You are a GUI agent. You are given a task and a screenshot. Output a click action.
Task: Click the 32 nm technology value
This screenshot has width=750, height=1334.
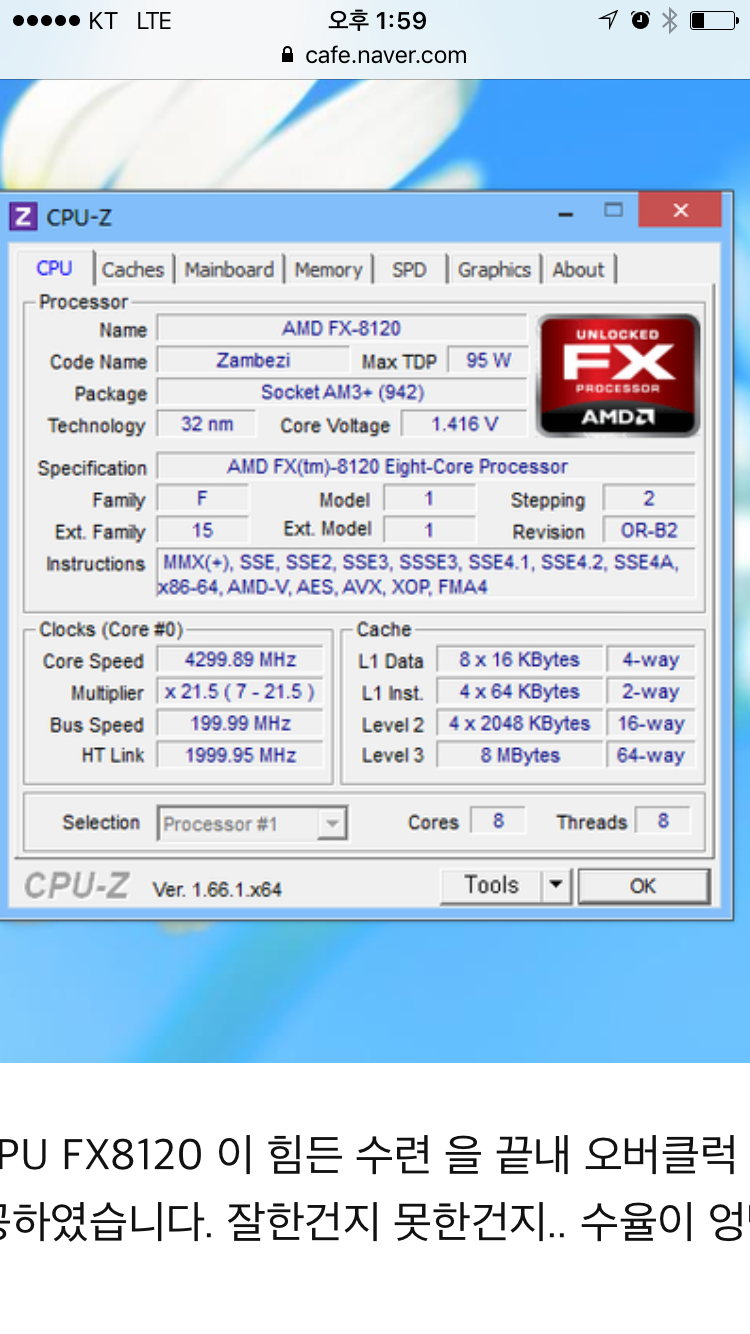pyautogui.click(x=206, y=424)
